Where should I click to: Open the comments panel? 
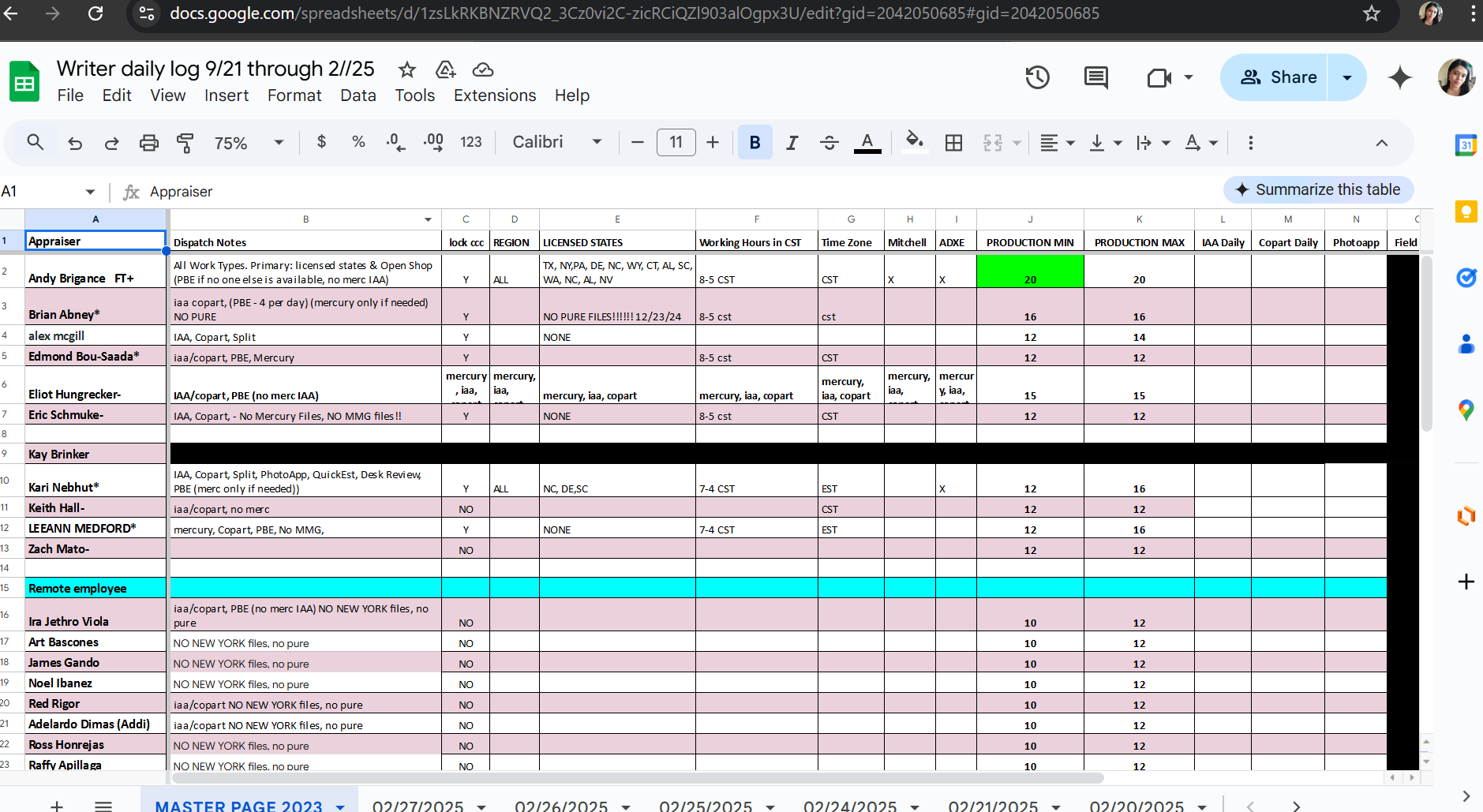pos(1096,77)
